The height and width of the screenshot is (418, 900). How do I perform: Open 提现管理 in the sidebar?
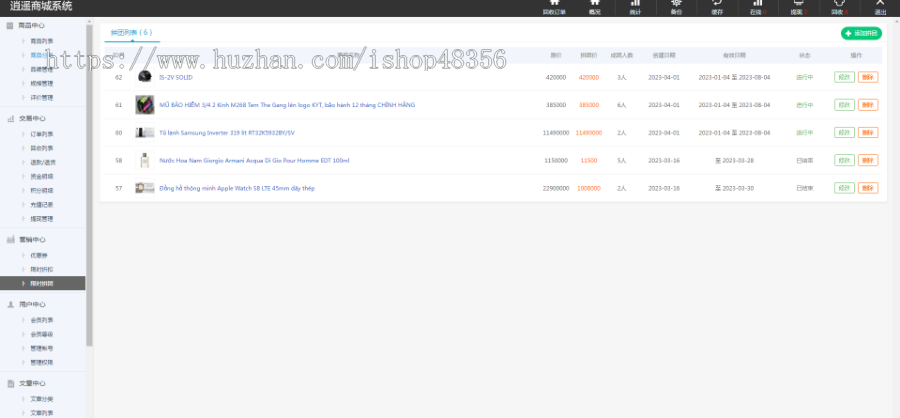click(41, 219)
